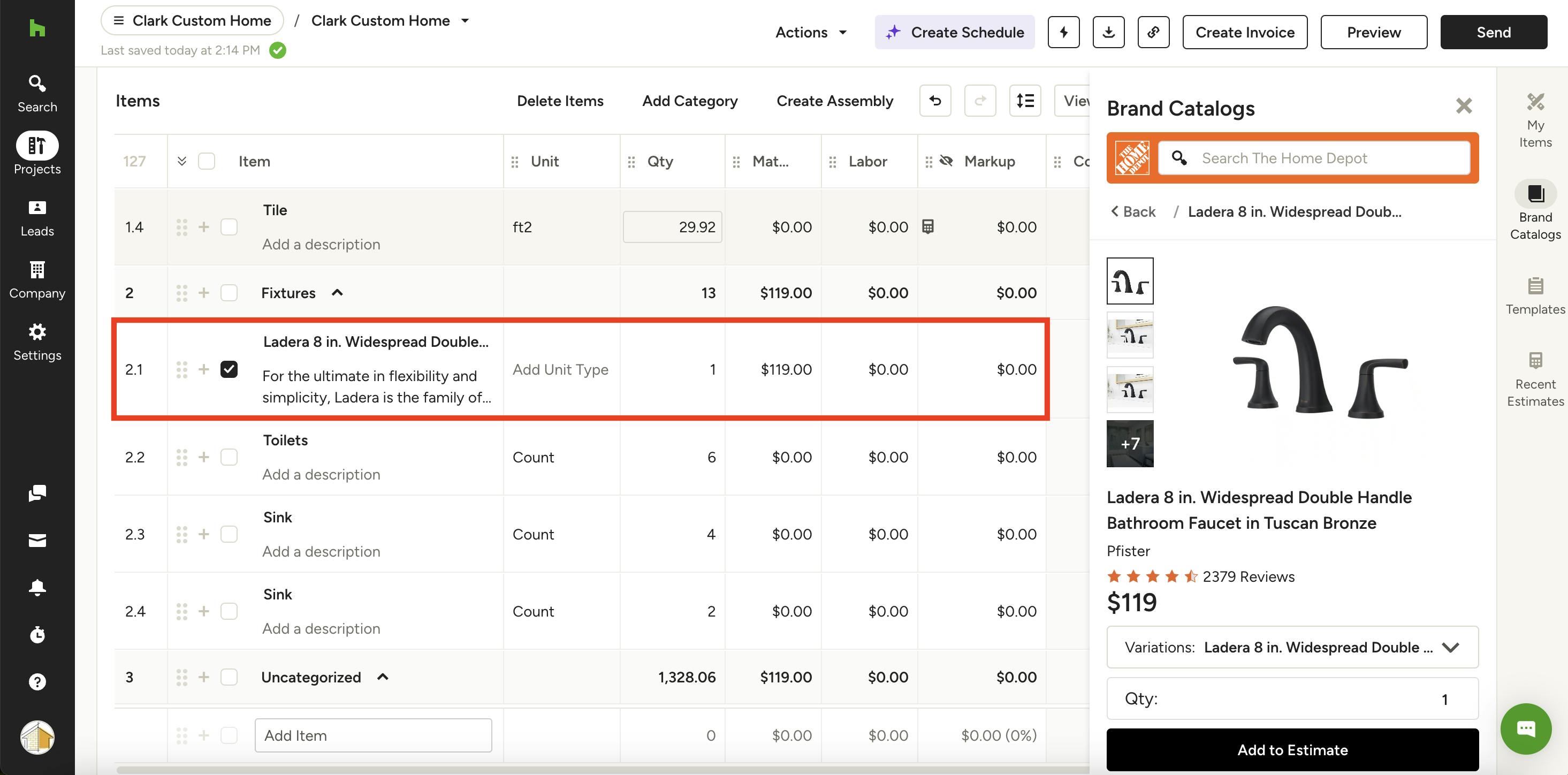Open the time tracker stopwatch icon
The image size is (1568, 775).
pos(37,634)
